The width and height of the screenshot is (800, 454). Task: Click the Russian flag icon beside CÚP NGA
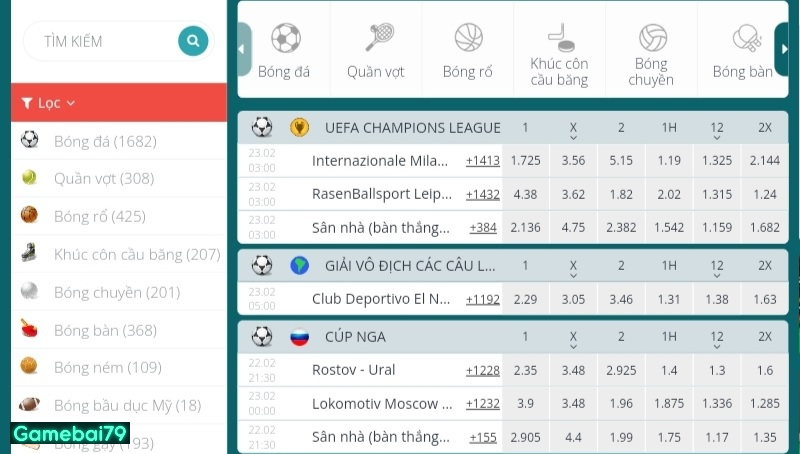299,336
